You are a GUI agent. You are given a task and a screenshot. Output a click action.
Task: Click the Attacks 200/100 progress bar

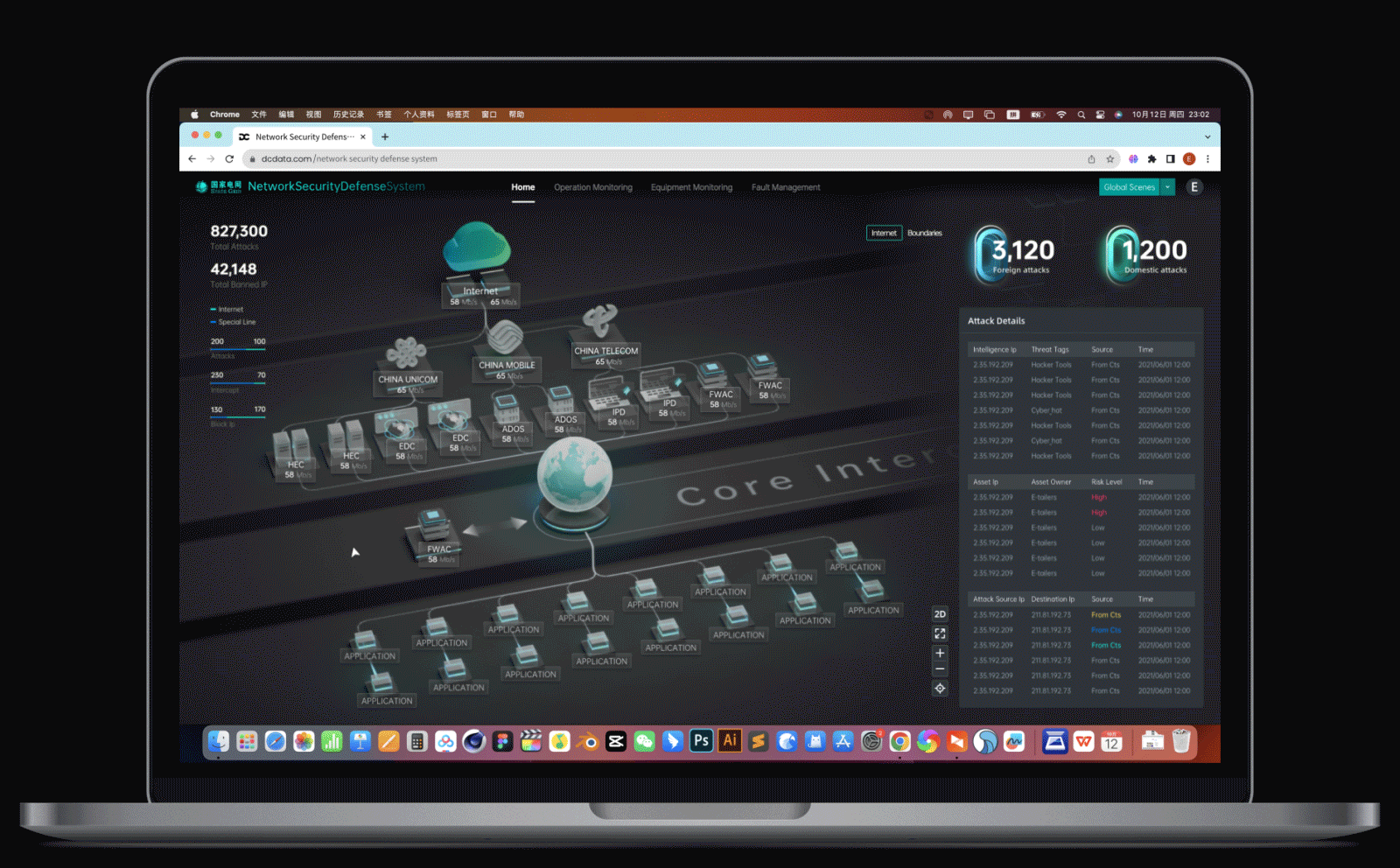(238, 349)
